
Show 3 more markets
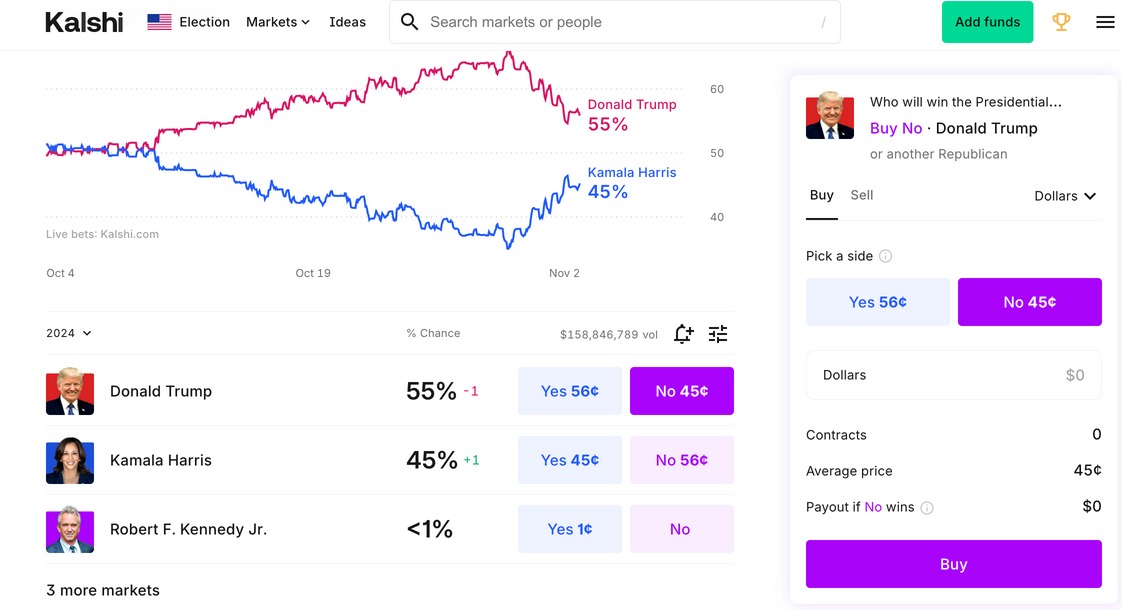pyautogui.click(x=103, y=590)
